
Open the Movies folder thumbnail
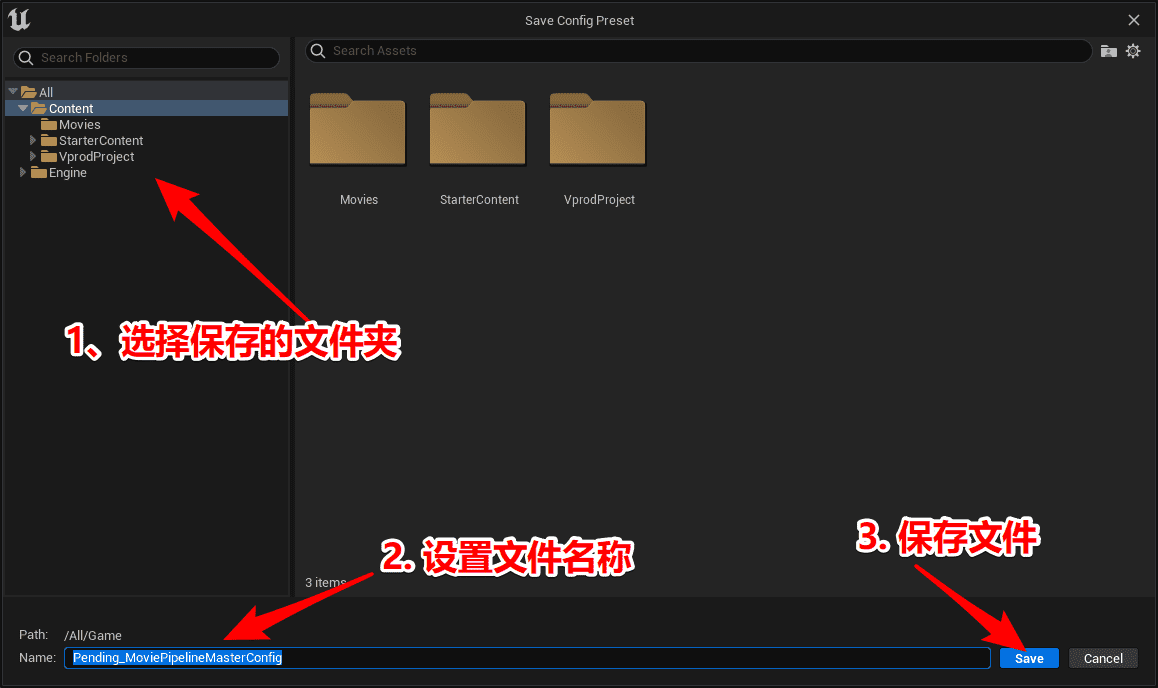coord(358,131)
